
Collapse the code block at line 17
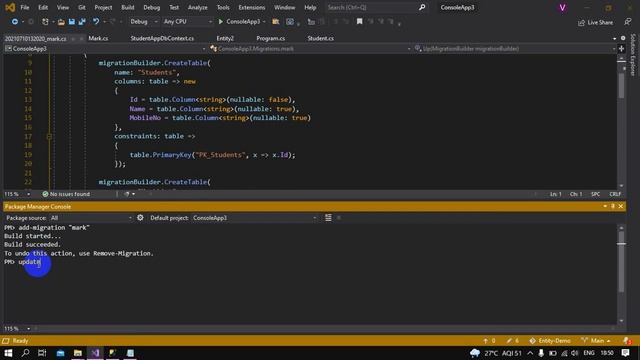[49, 136]
